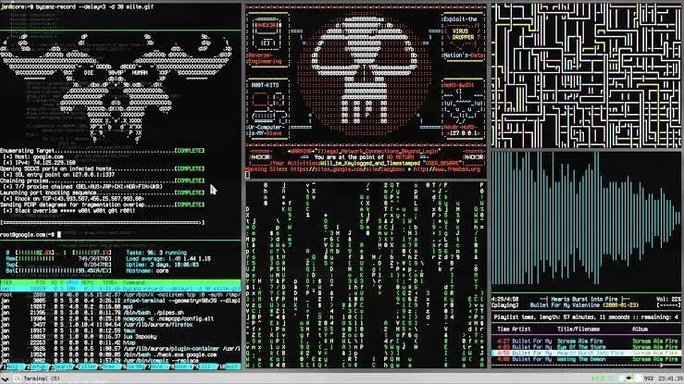Click the byzanz-record command line at top

[77, 7]
